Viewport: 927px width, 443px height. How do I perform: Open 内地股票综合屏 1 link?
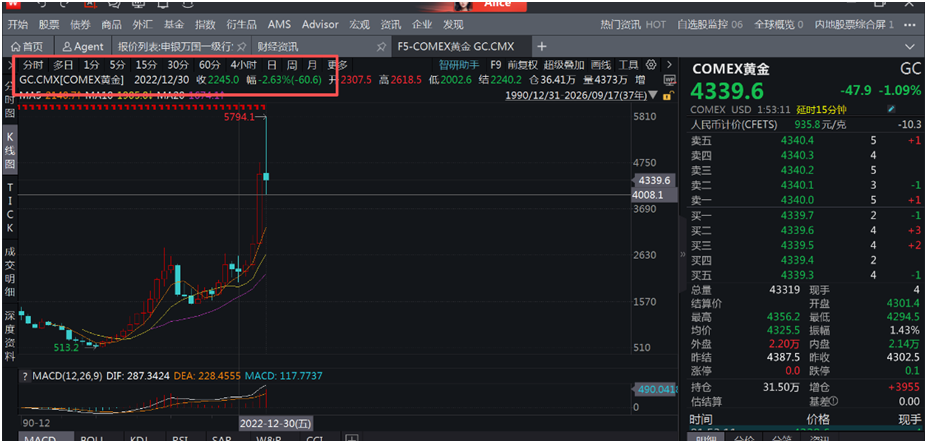pos(854,25)
